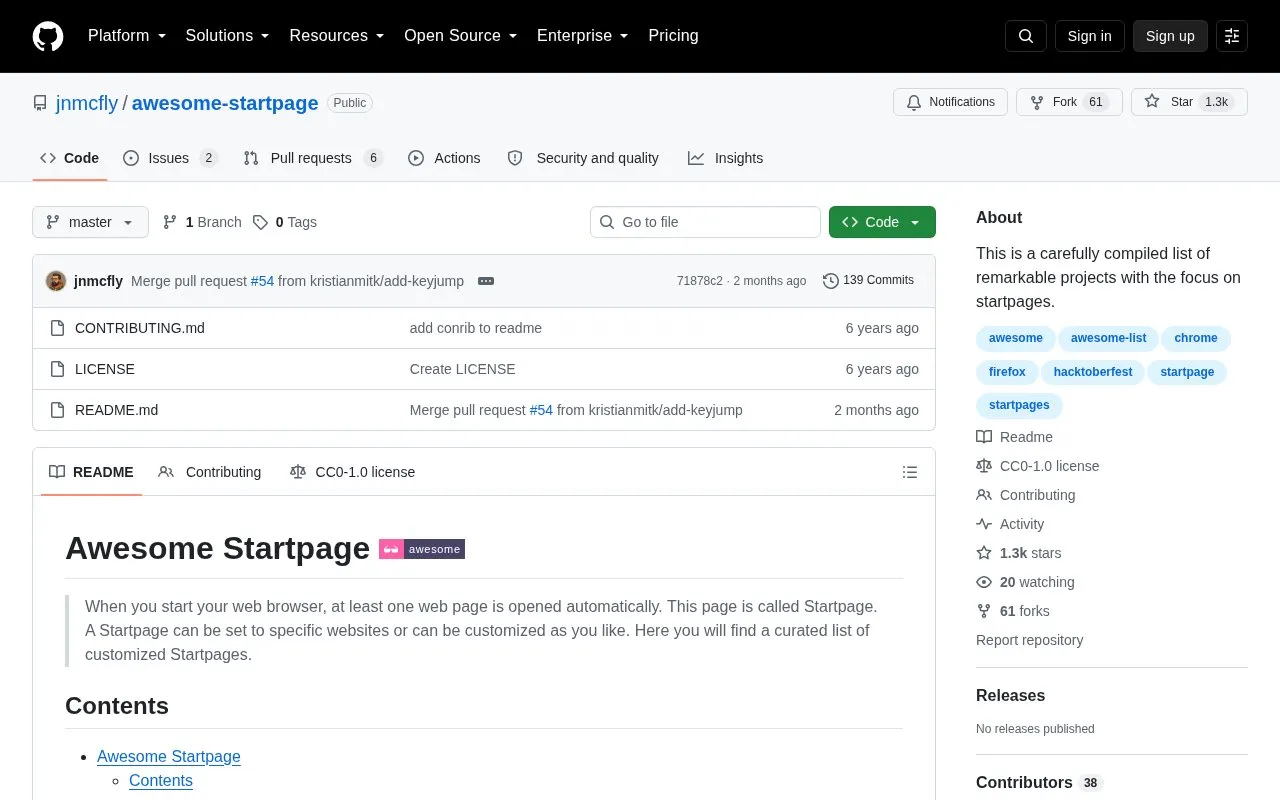Image resolution: width=1280 pixels, height=800 pixels.
Task: Open the Actions tab
Action: (x=444, y=158)
